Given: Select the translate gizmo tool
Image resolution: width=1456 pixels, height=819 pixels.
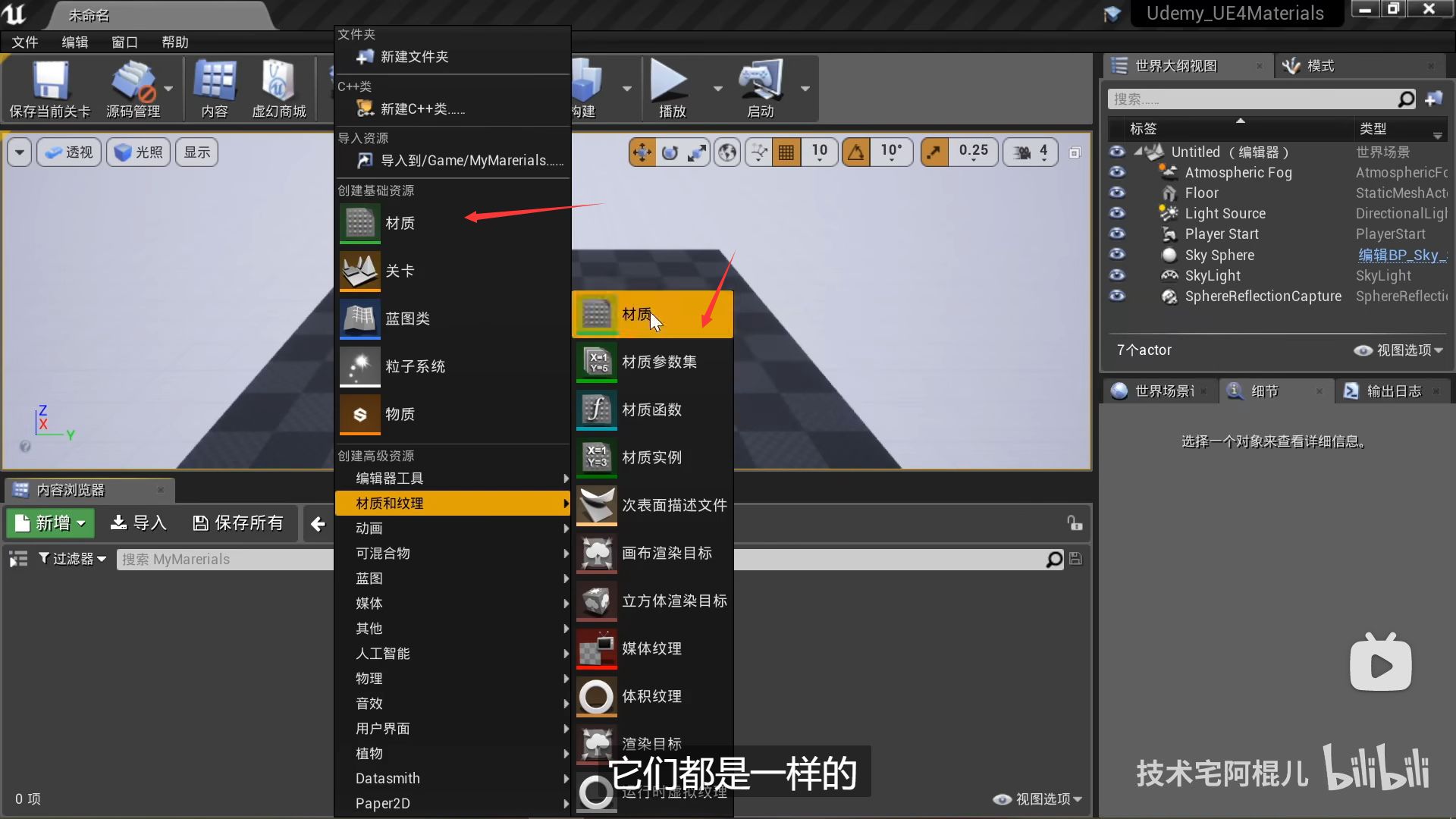Looking at the screenshot, I should 642,152.
